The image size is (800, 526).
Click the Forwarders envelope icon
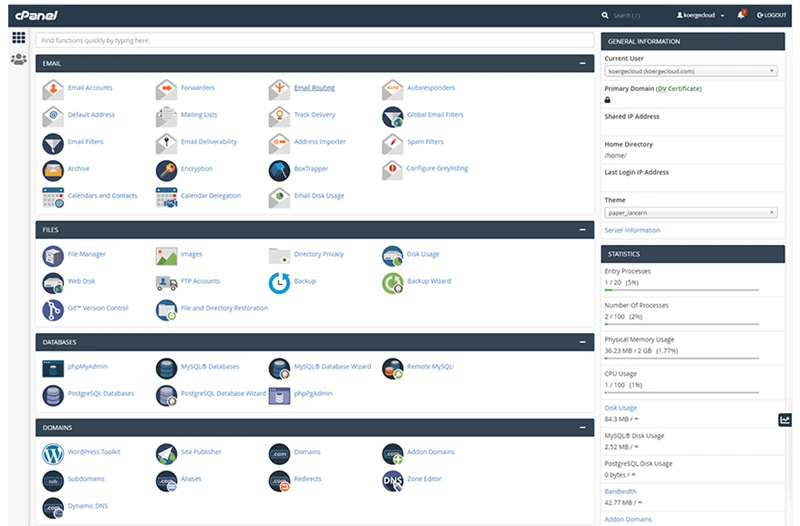coord(166,89)
